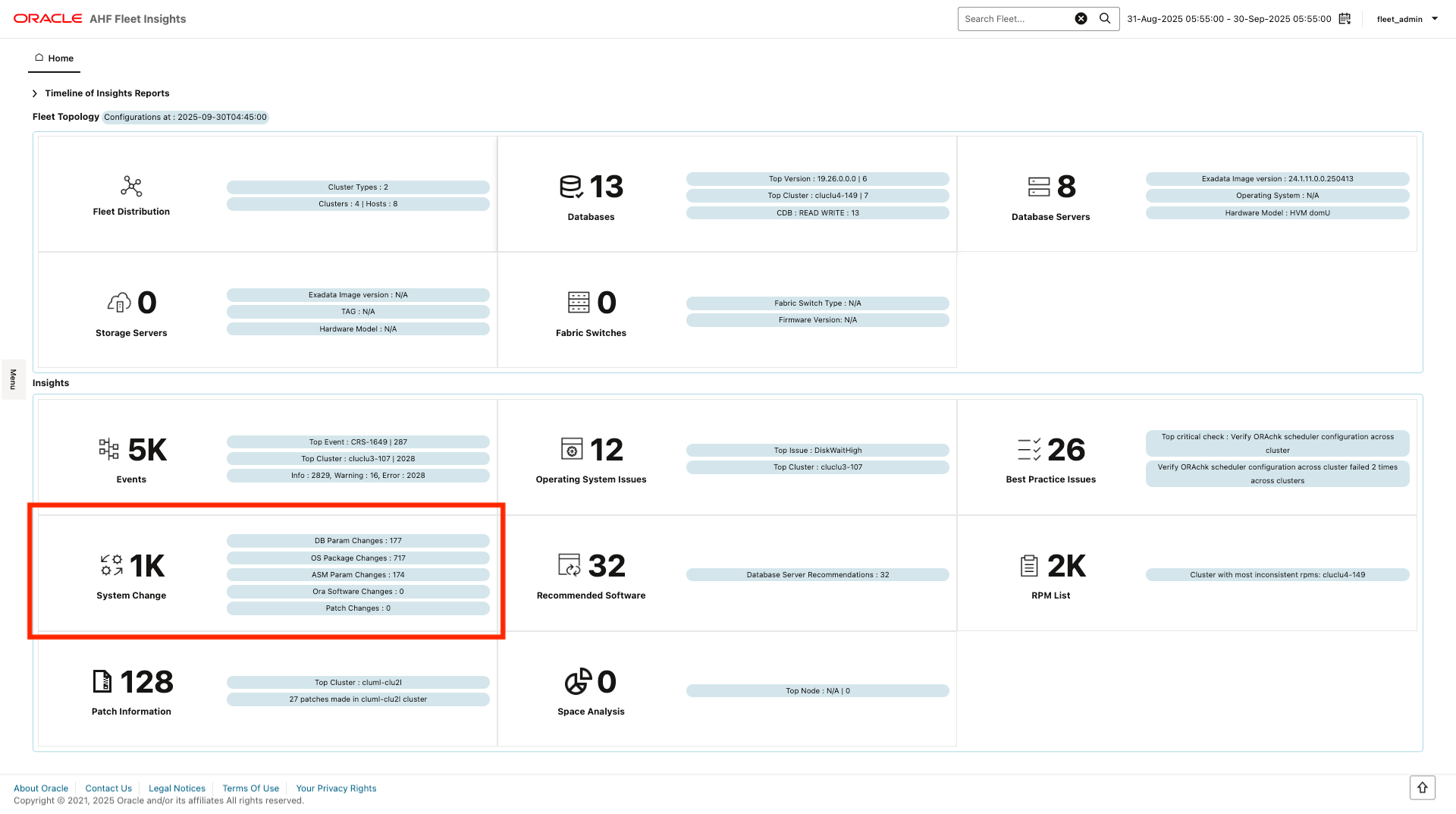Viewport: 1456px width, 814px height.
Task: Click Top Issue : DiskWaitHigh pill
Action: (817, 451)
